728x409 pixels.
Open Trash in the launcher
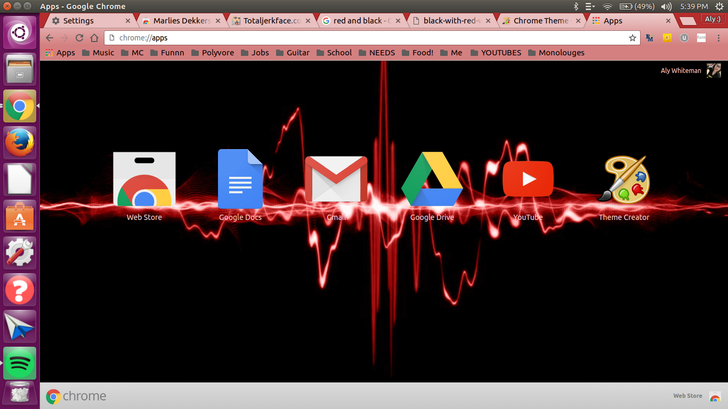click(20, 395)
